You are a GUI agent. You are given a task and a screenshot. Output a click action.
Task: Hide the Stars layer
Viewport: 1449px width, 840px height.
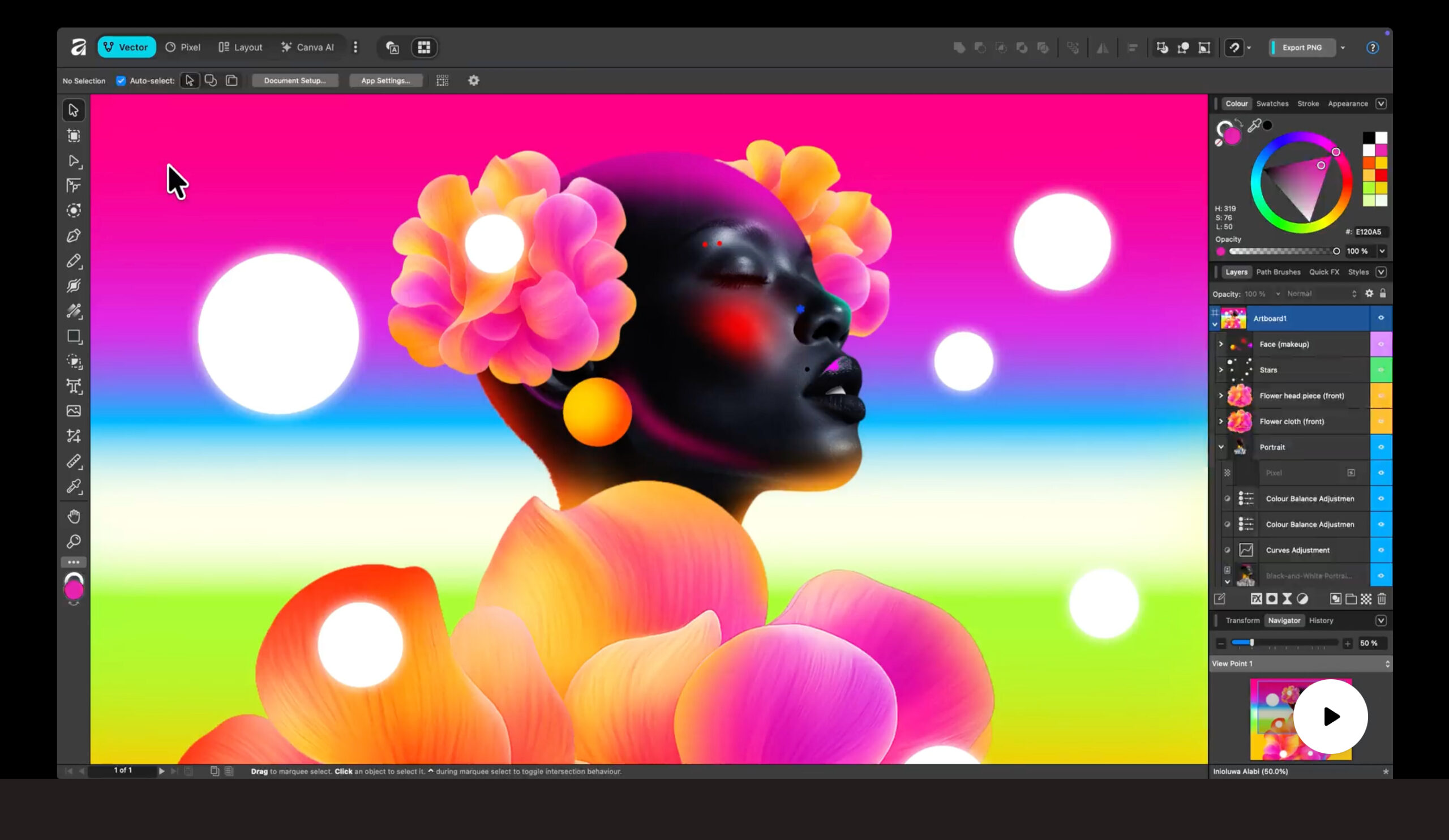(x=1382, y=370)
